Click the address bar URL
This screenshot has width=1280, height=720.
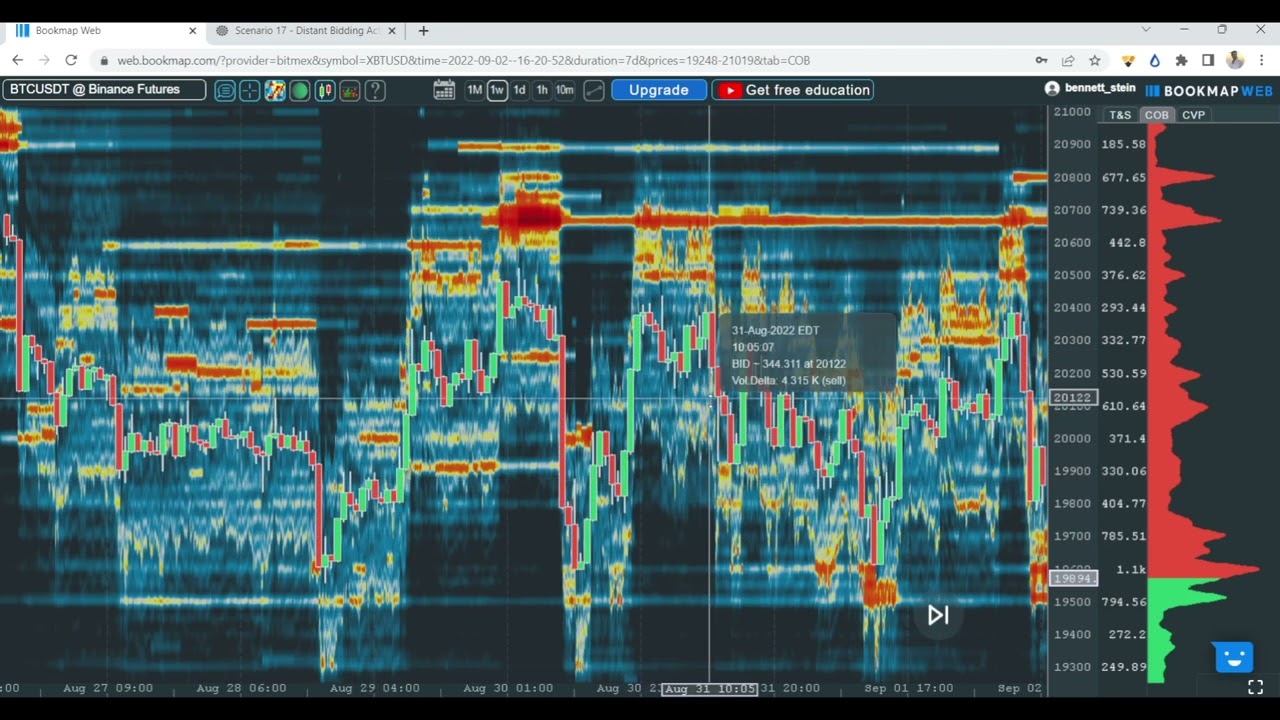(x=463, y=61)
